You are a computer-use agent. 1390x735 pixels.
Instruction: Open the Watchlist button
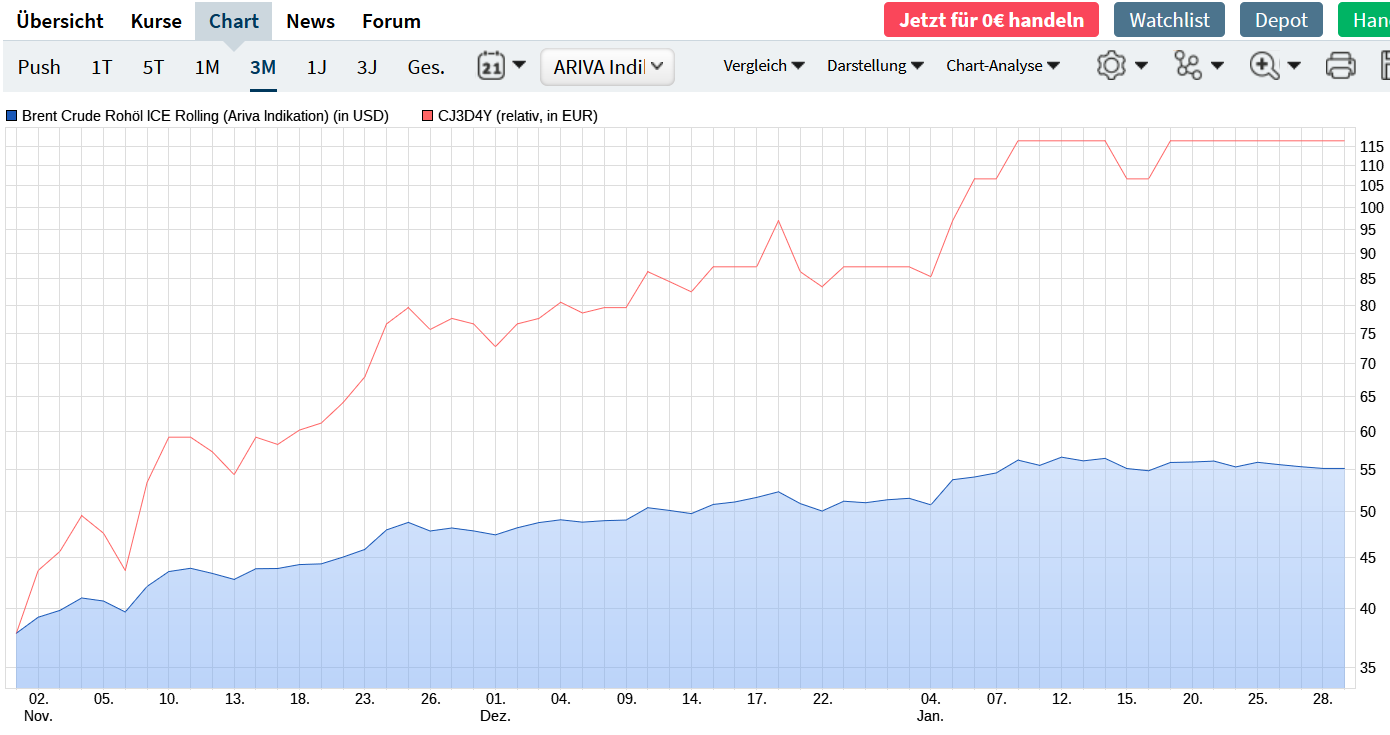click(1169, 20)
